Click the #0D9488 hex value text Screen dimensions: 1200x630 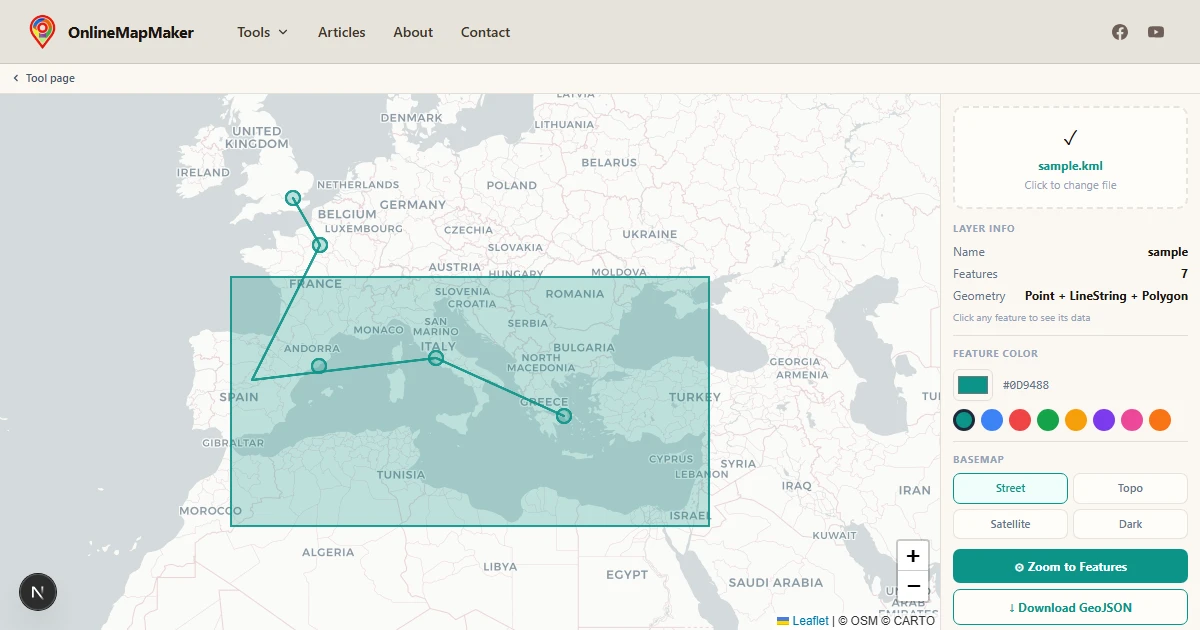point(1026,385)
